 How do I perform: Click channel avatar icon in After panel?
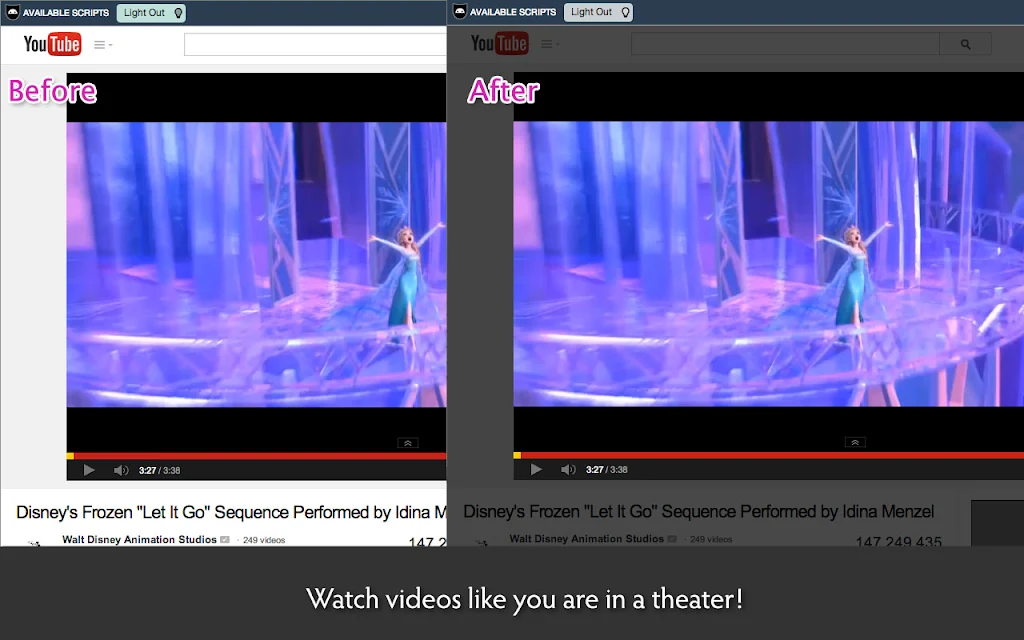point(482,541)
